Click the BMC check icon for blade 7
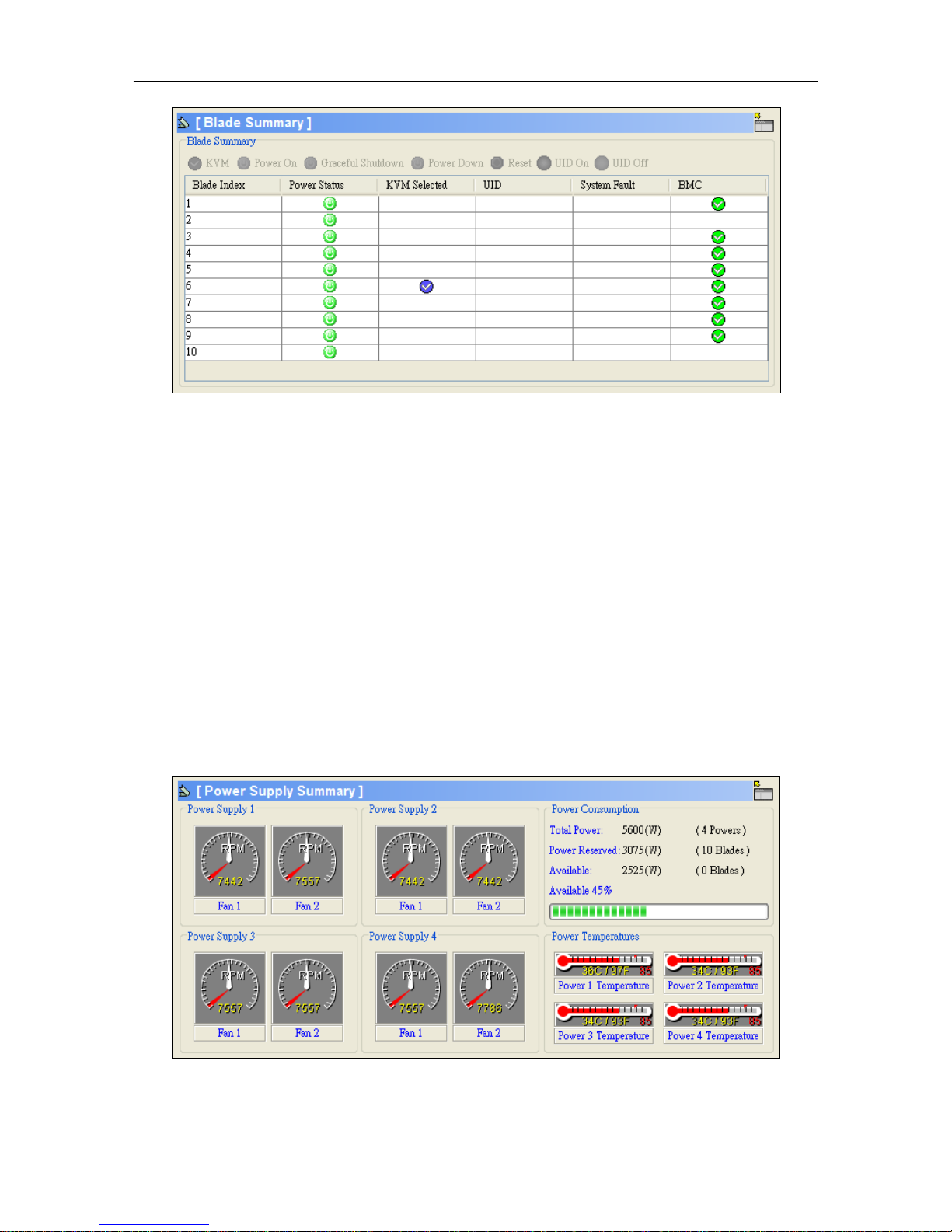952x1232 pixels. pos(718,303)
